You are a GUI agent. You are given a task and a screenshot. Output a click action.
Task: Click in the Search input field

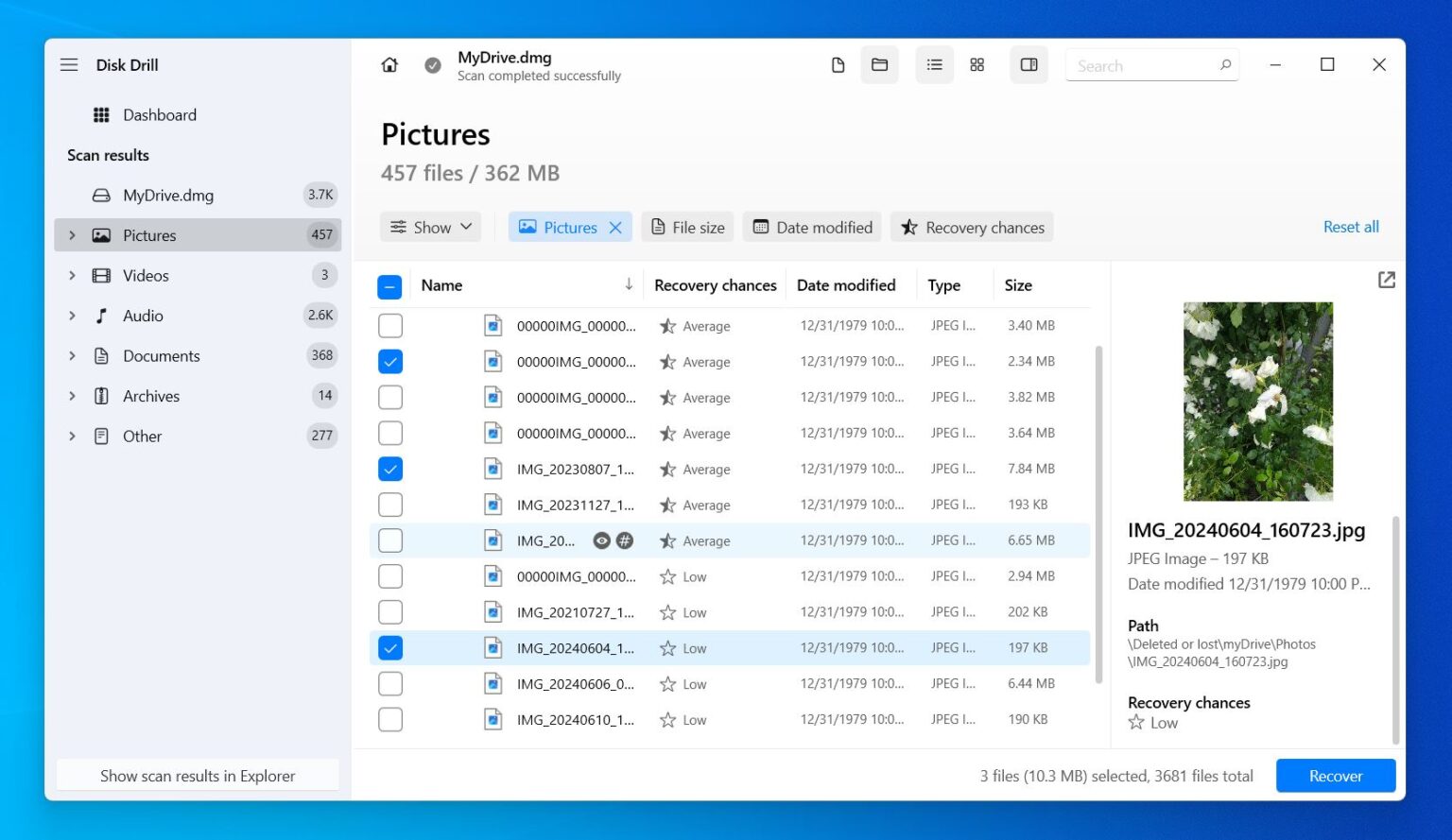click(x=1144, y=66)
